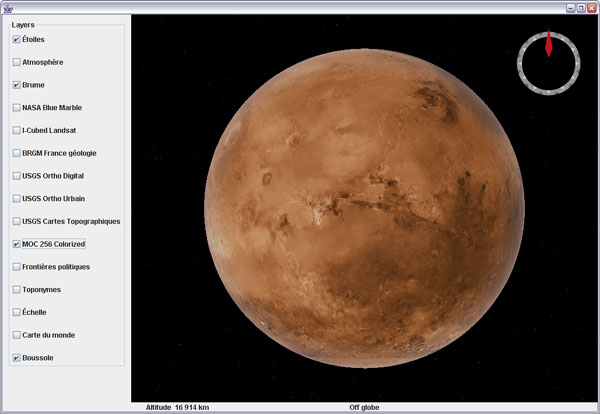The width and height of the screenshot is (600, 414).
Task: Enable USGS Cartes Topographiques layer
Action: [16, 221]
